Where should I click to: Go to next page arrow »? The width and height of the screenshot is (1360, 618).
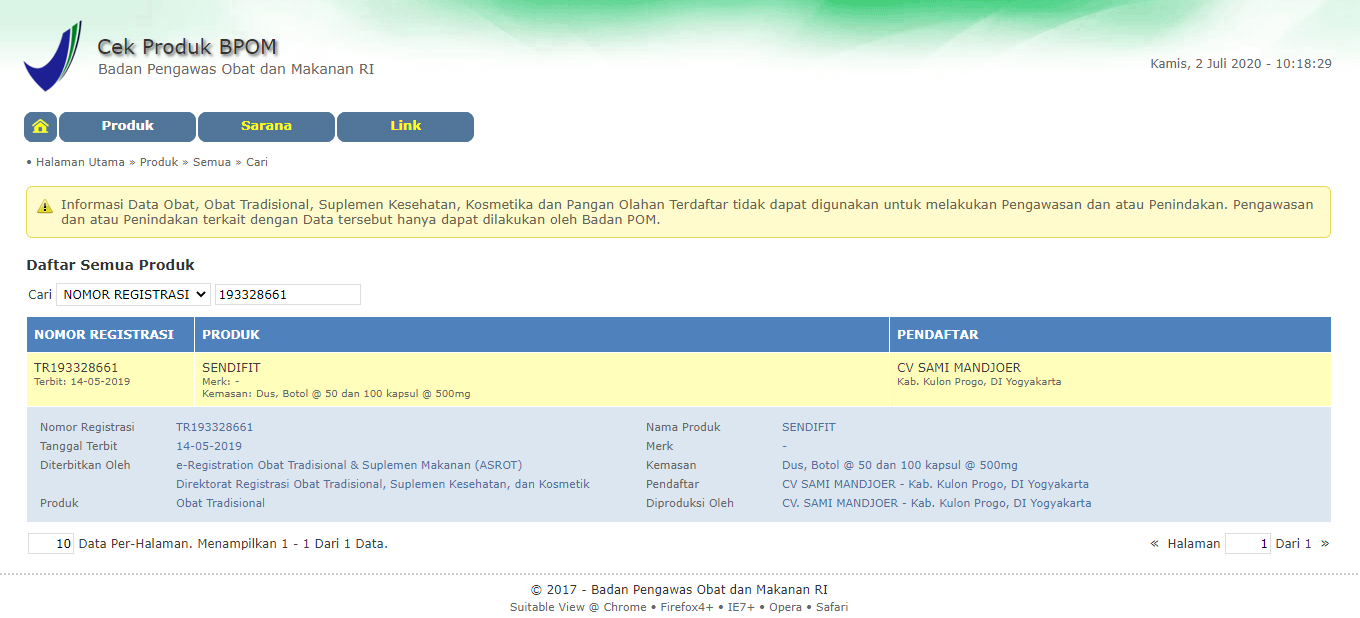[1325, 544]
